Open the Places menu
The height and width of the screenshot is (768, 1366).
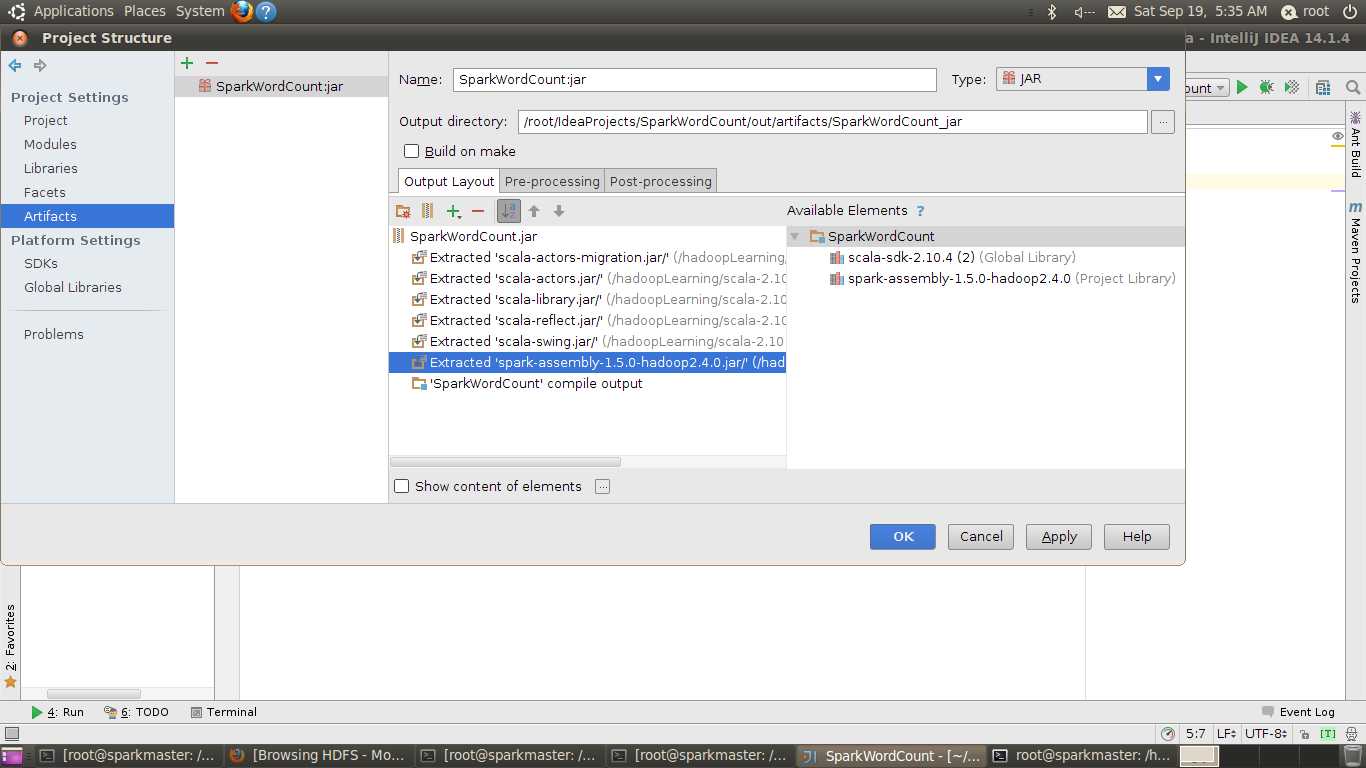[x=145, y=11]
